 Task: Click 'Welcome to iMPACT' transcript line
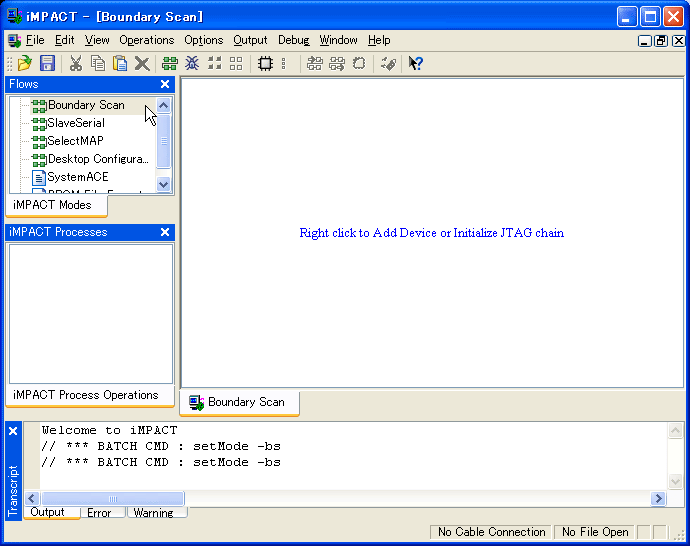coord(109,430)
